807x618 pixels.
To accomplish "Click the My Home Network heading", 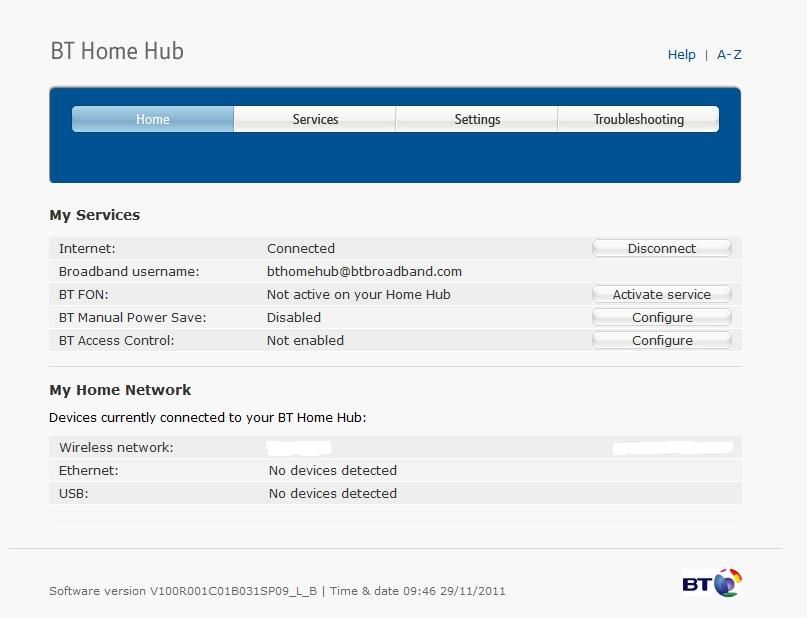I will (x=120, y=390).
